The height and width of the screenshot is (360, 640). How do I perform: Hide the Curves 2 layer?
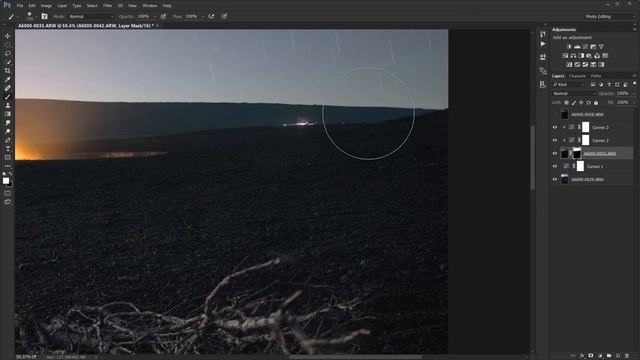pyautogui.click(x=555, y=140)
